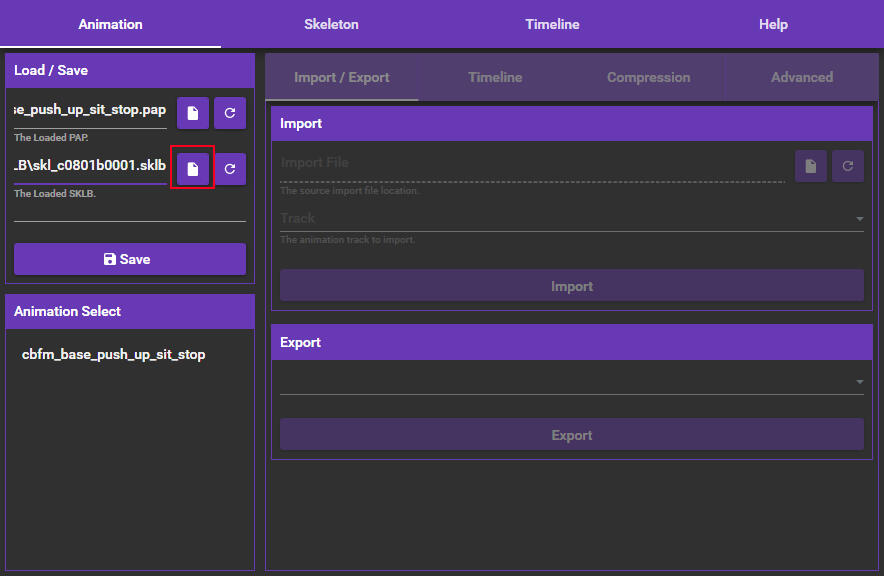
Task: Click the Import File path field
Action: click(532, 163)
